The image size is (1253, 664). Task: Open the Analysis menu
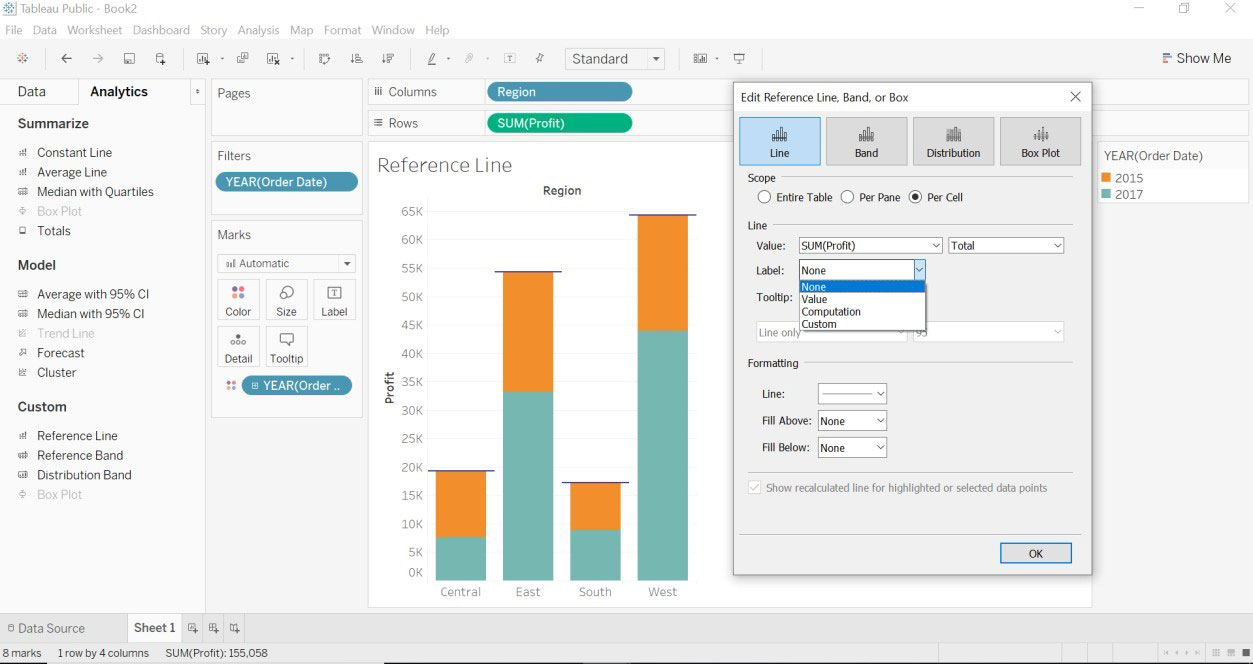tap(258, 30)
